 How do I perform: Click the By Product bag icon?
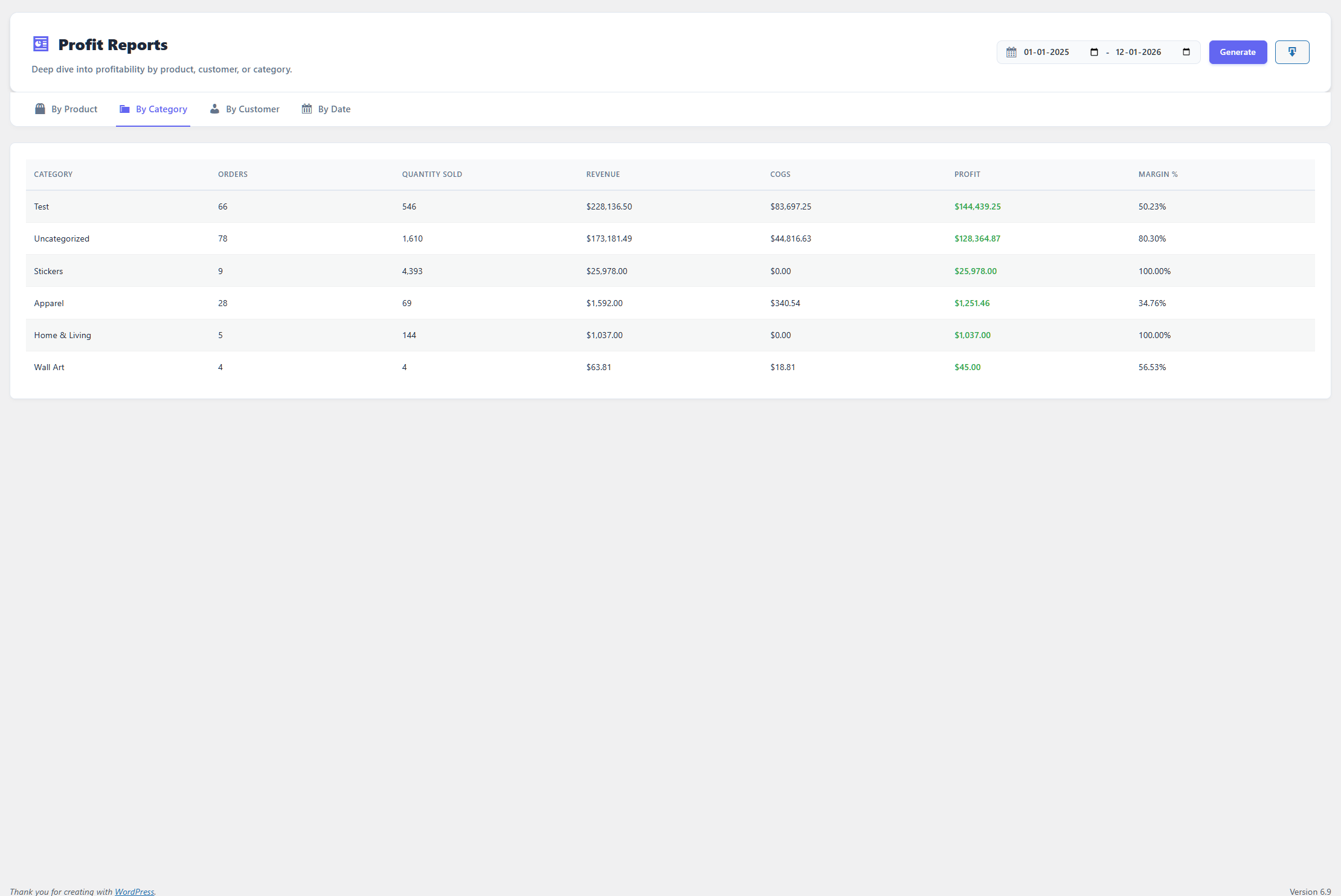tap(40, 109)
